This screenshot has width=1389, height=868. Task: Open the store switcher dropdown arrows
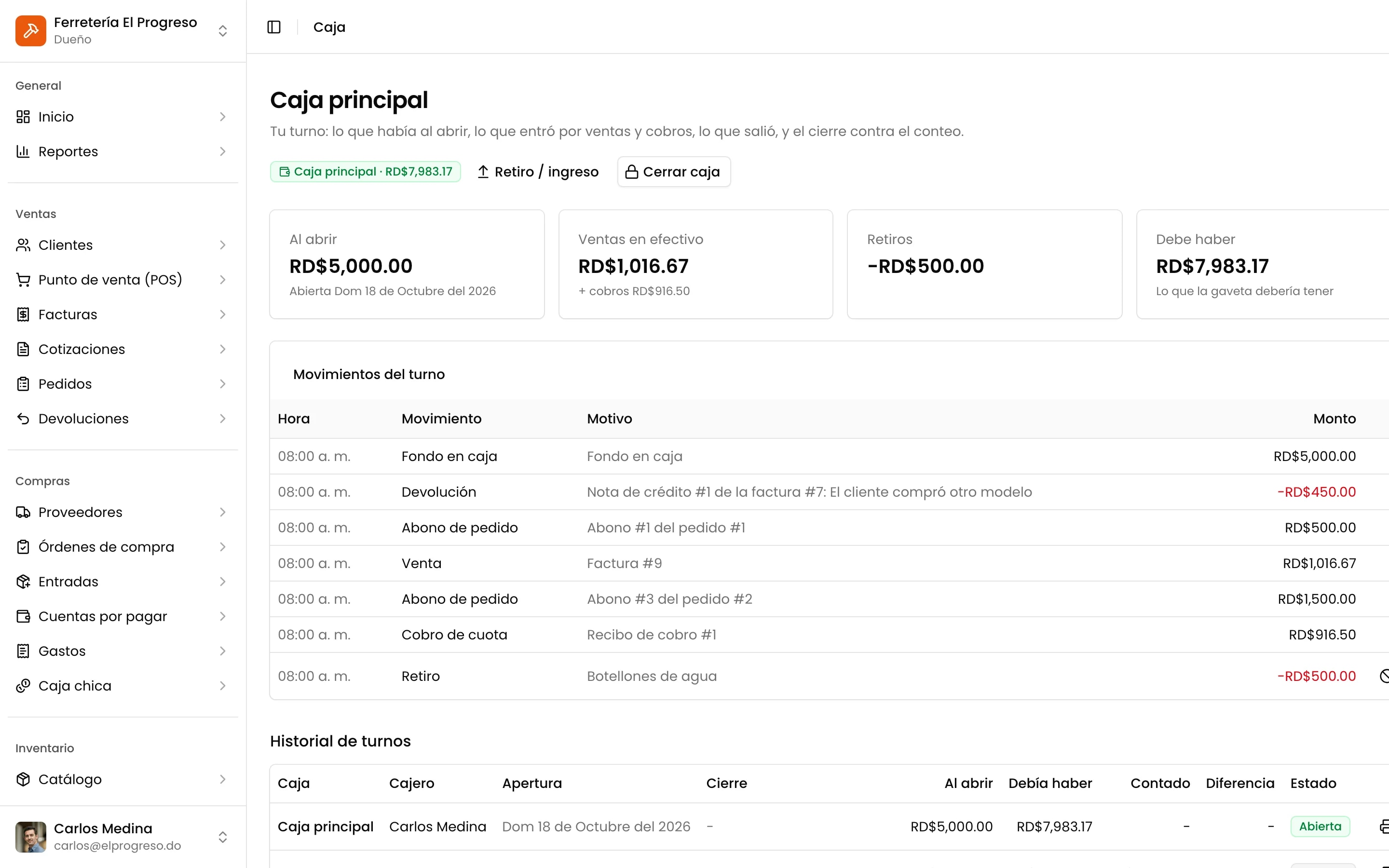point(223,30)
